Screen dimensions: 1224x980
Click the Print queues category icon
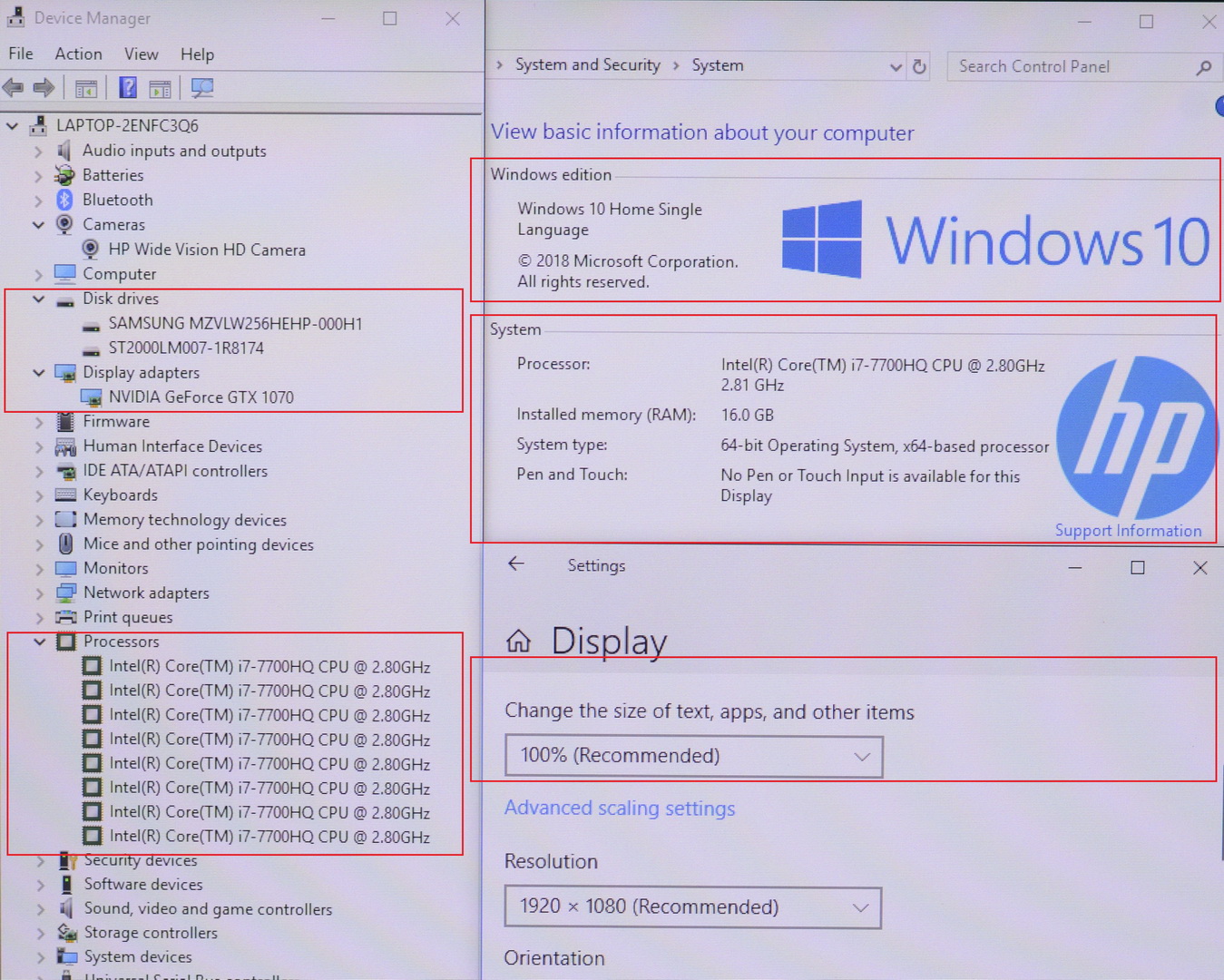pyautogui.click(x=65, y=617)
